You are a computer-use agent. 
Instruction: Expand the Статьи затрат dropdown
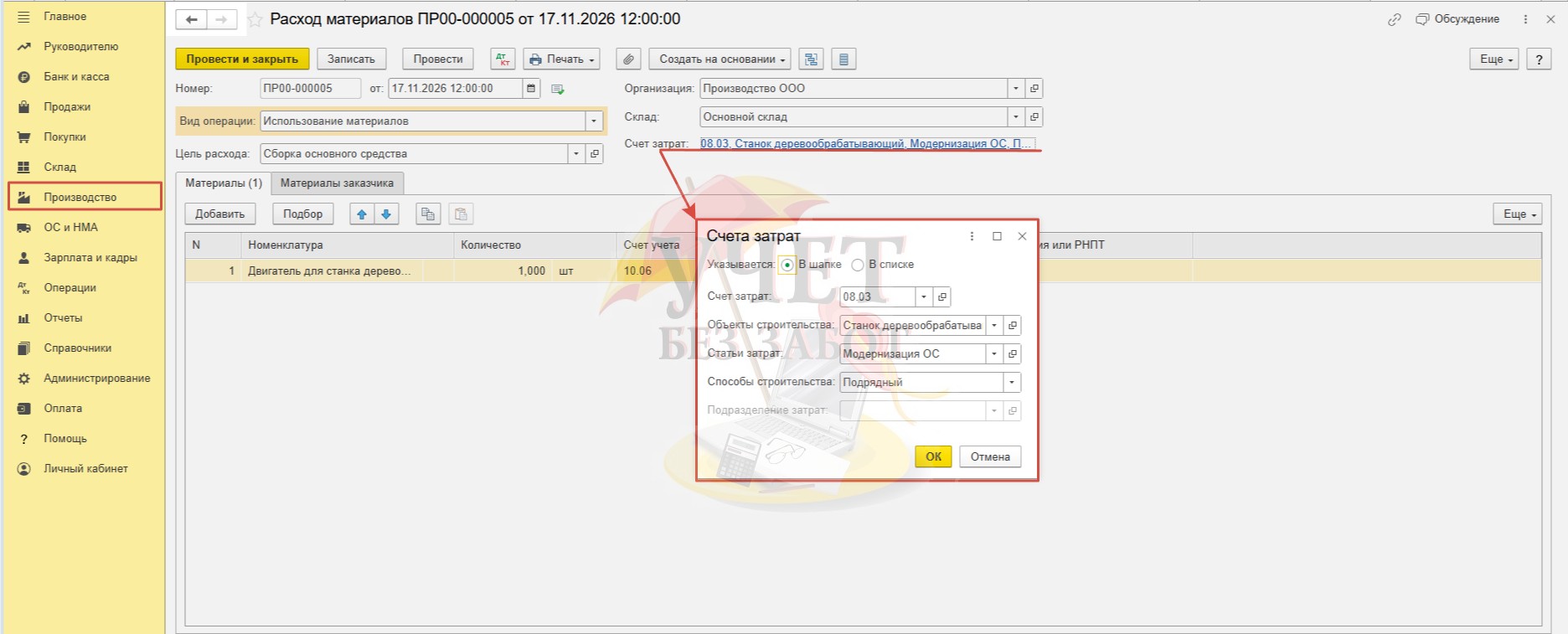pos(994,354)
